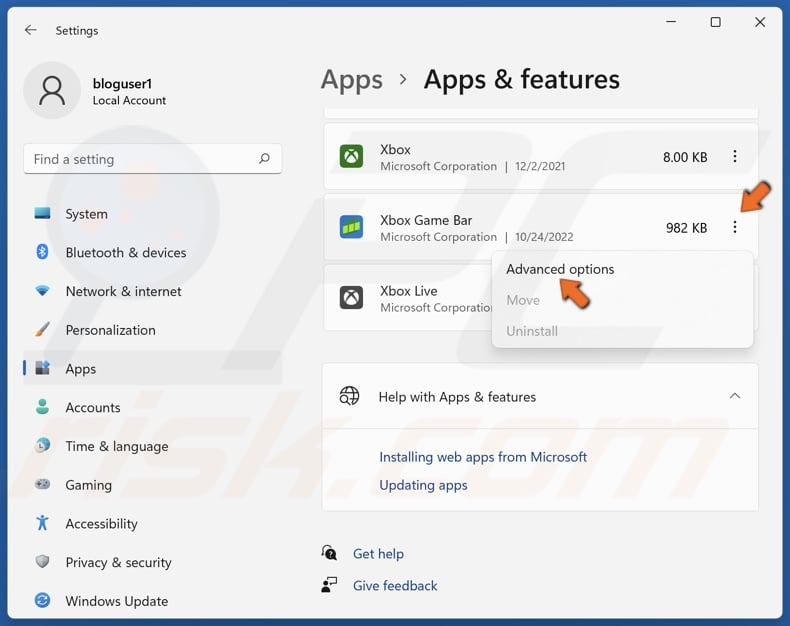This screenshot has height=626, width=790.
Task: Open Bluetooth & devices settings
Action: [125, 253]
